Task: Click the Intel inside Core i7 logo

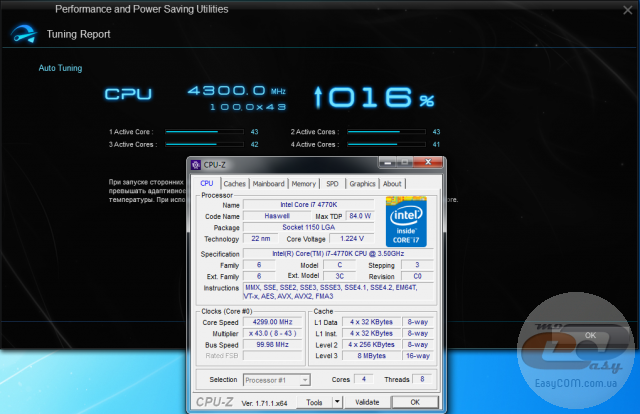Action: pyautogui.click(x=406, y=222)
